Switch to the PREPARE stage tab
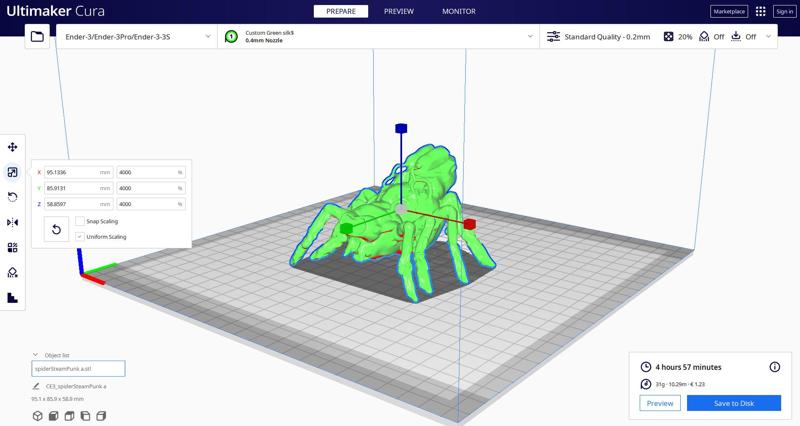This screenshot has width=800, height=426. coord(341,11)
